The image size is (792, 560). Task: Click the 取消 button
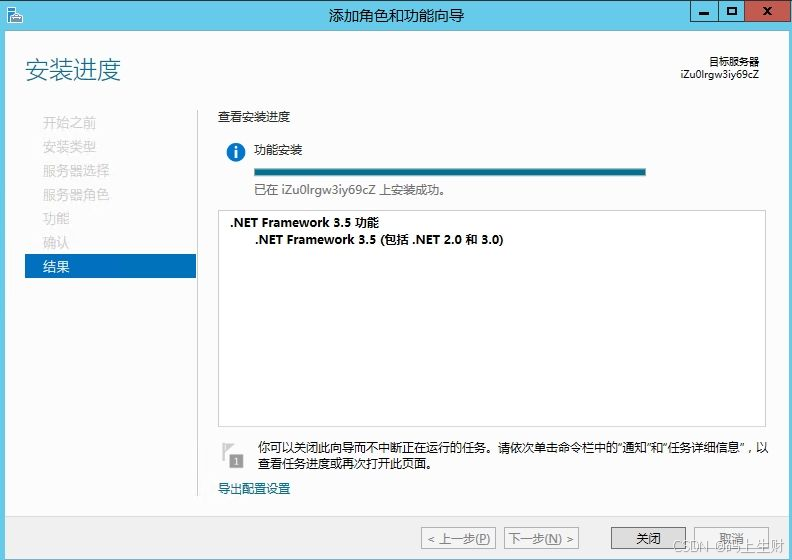click(731, 538)
